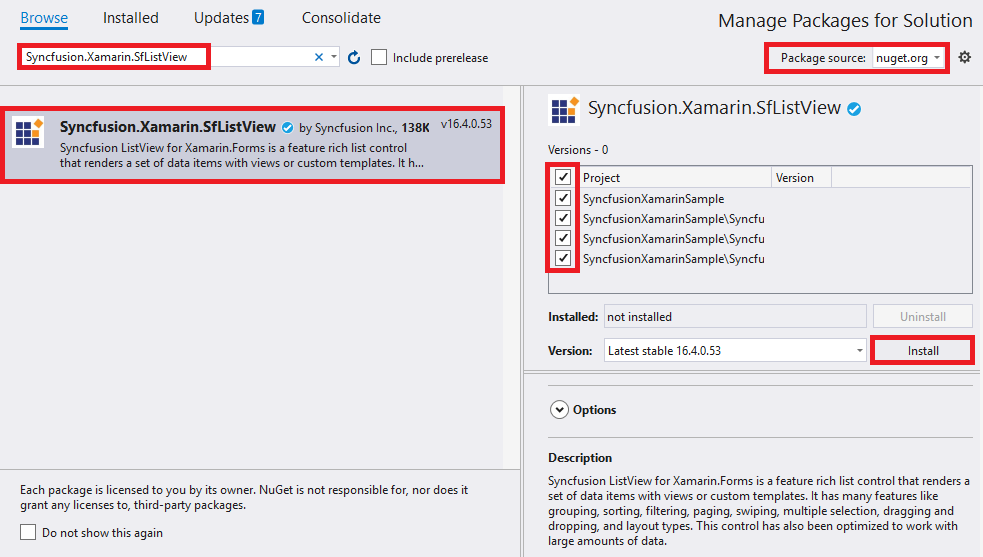Image resolution: width=983 pixels, height=557 pixels.
Task: Switch to the Browse tab
Action: pyautogui.click(x=44, y=18)
